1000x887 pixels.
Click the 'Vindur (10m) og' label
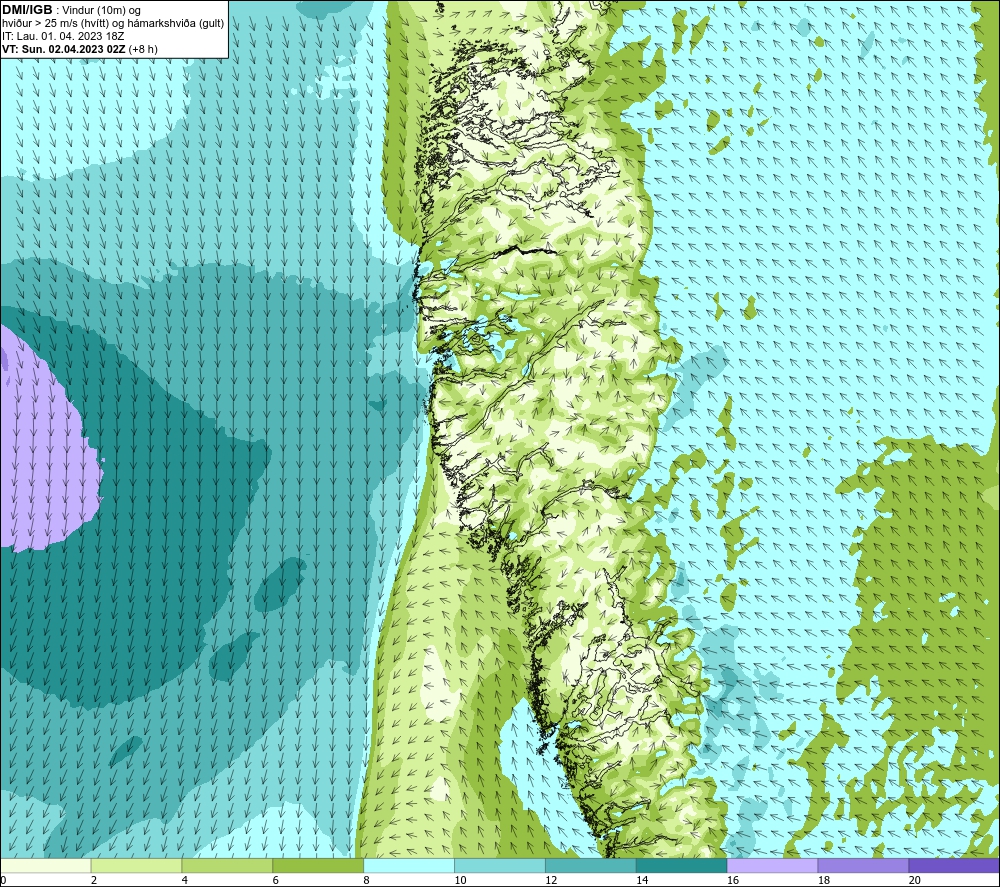pos(101,11)
